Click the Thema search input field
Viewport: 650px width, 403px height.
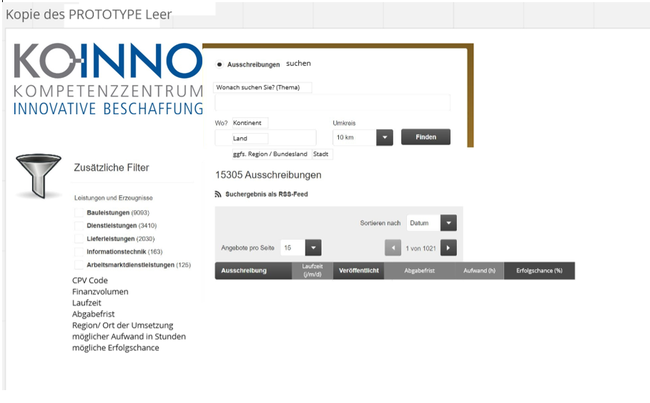[332, 103]
